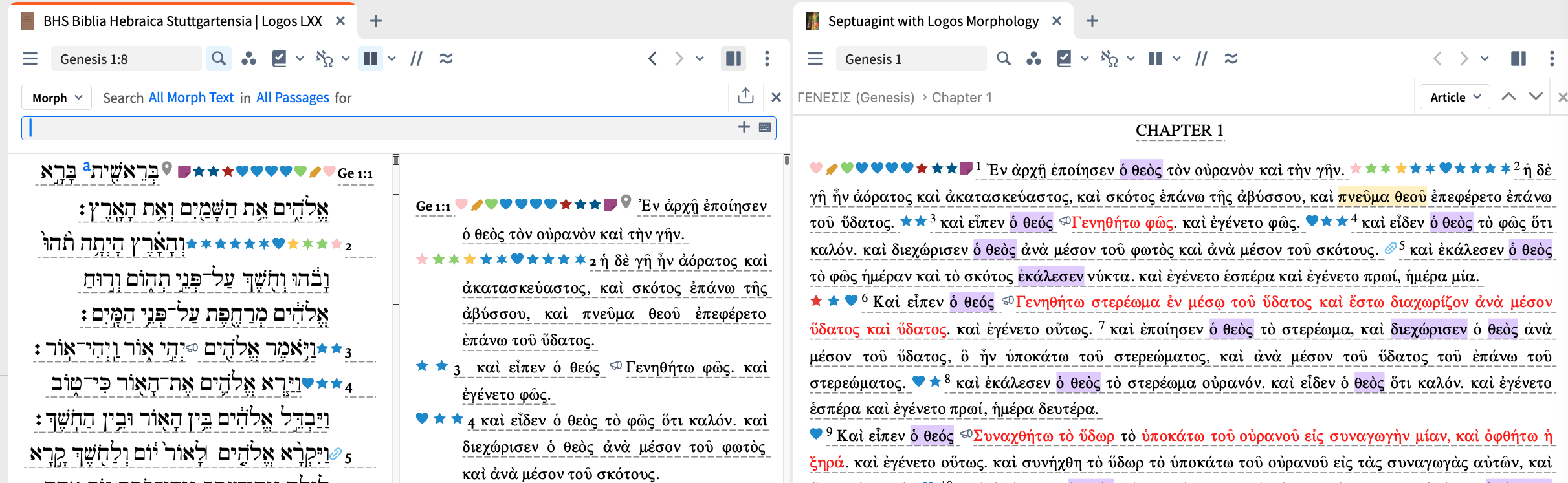Image resolution: width=1568 pixels, height=483 pixels.
Task: Click the plus icon in search field
Action: 744,127
